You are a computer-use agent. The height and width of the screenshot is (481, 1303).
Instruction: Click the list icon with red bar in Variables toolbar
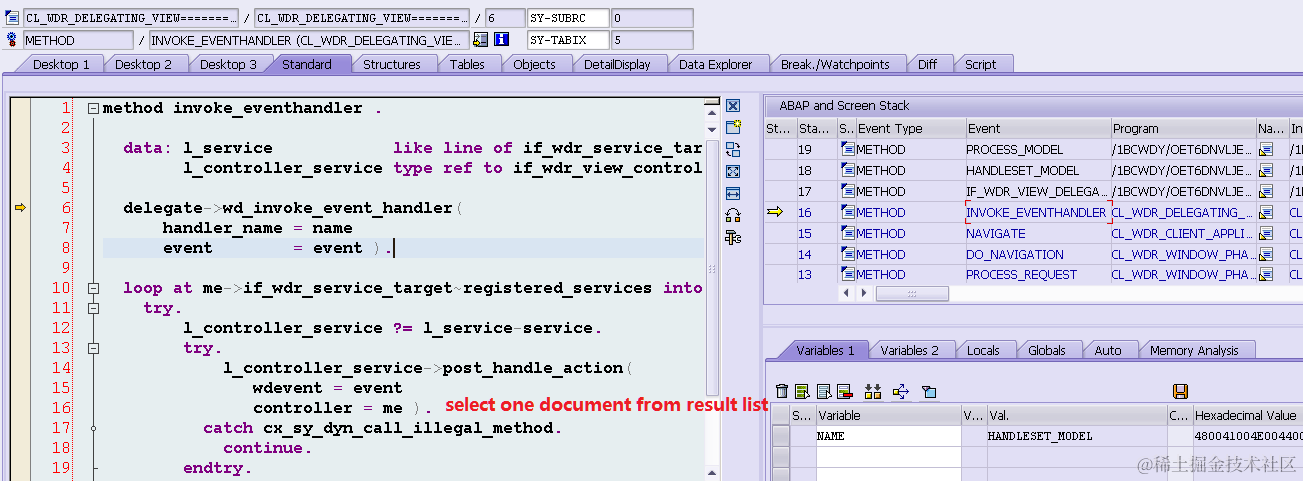(x=844, y=391)
